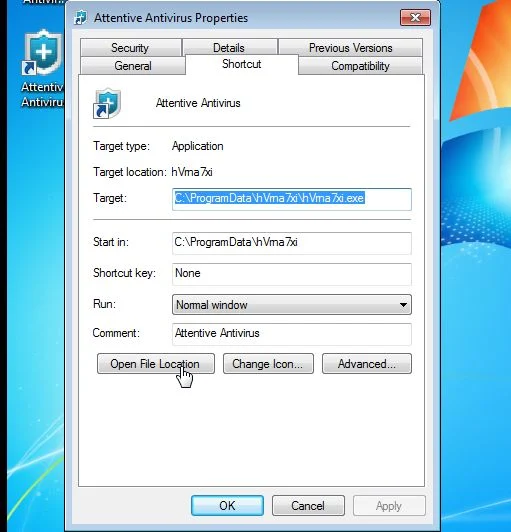Click the Start in input field
This screenshot has height=532, width=511.
(292, 243)
